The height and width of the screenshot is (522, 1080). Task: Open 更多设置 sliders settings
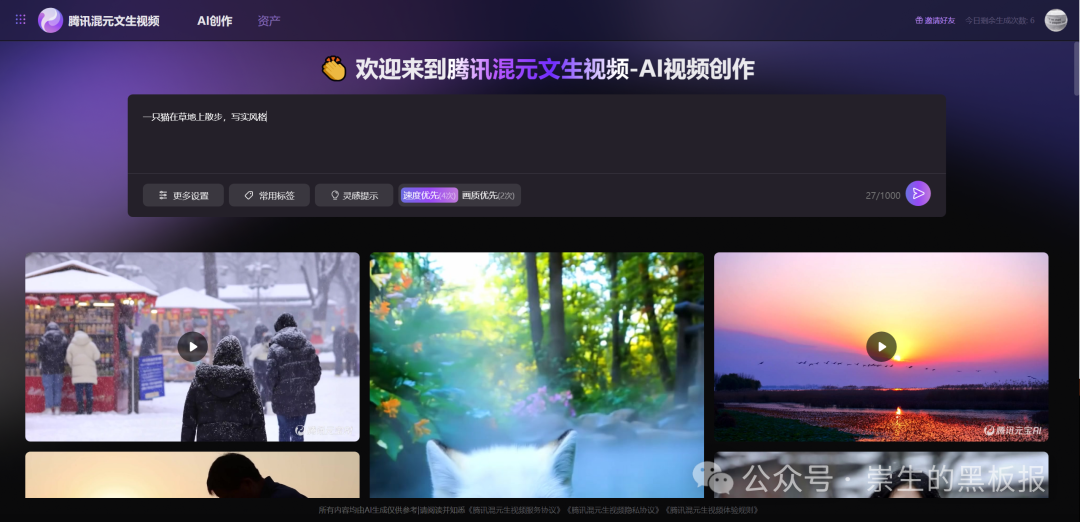(183, 195)
